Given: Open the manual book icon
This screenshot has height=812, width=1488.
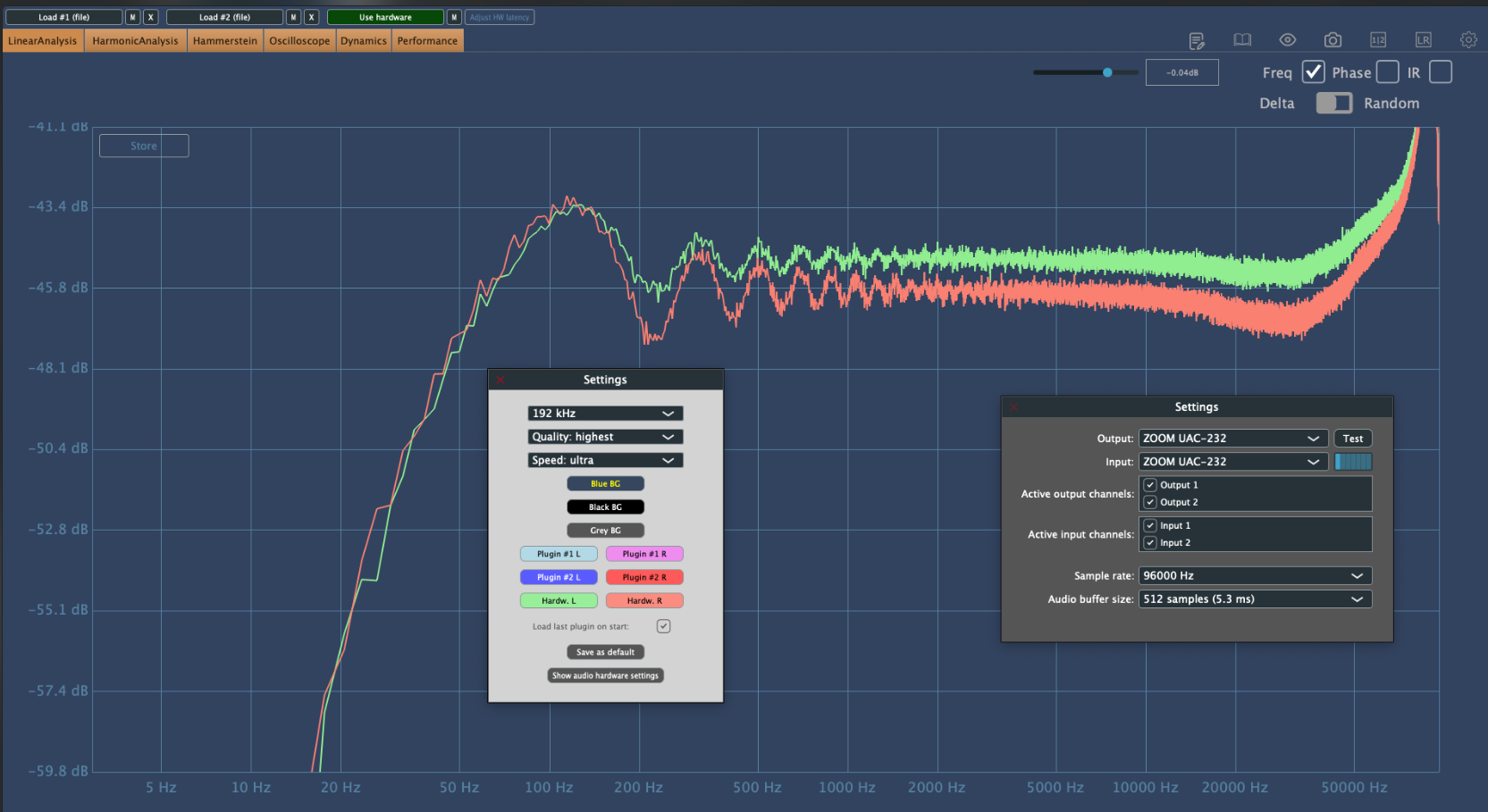Looking at the screenshot, I should (1242, 40).
